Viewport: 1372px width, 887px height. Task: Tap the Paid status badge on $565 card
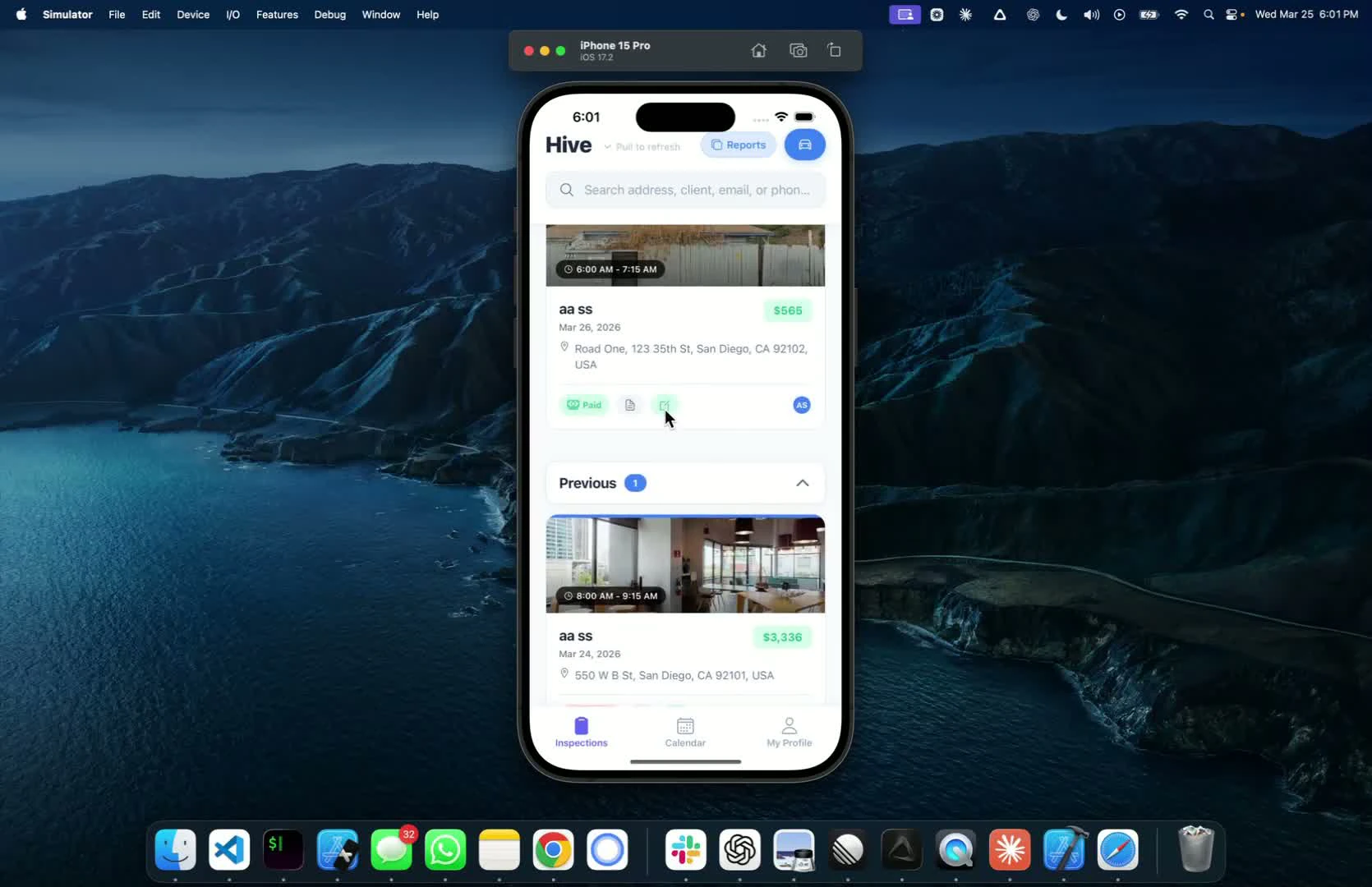point(584,405)
